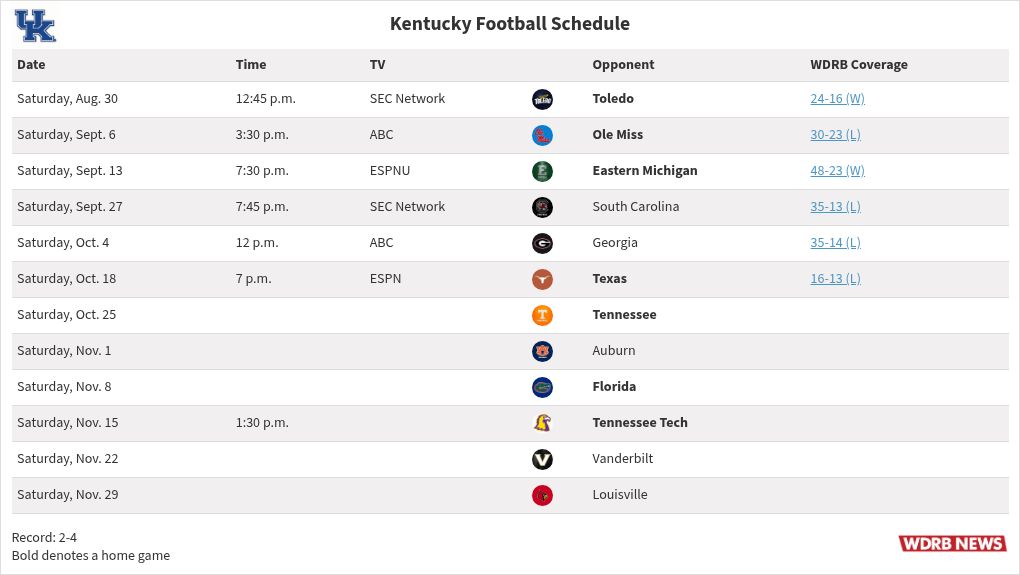Image resolution: width=1020 pixels, height=575 pixels.
Task: Click the Louisville Cardinals logo
Action: point(542,495)
